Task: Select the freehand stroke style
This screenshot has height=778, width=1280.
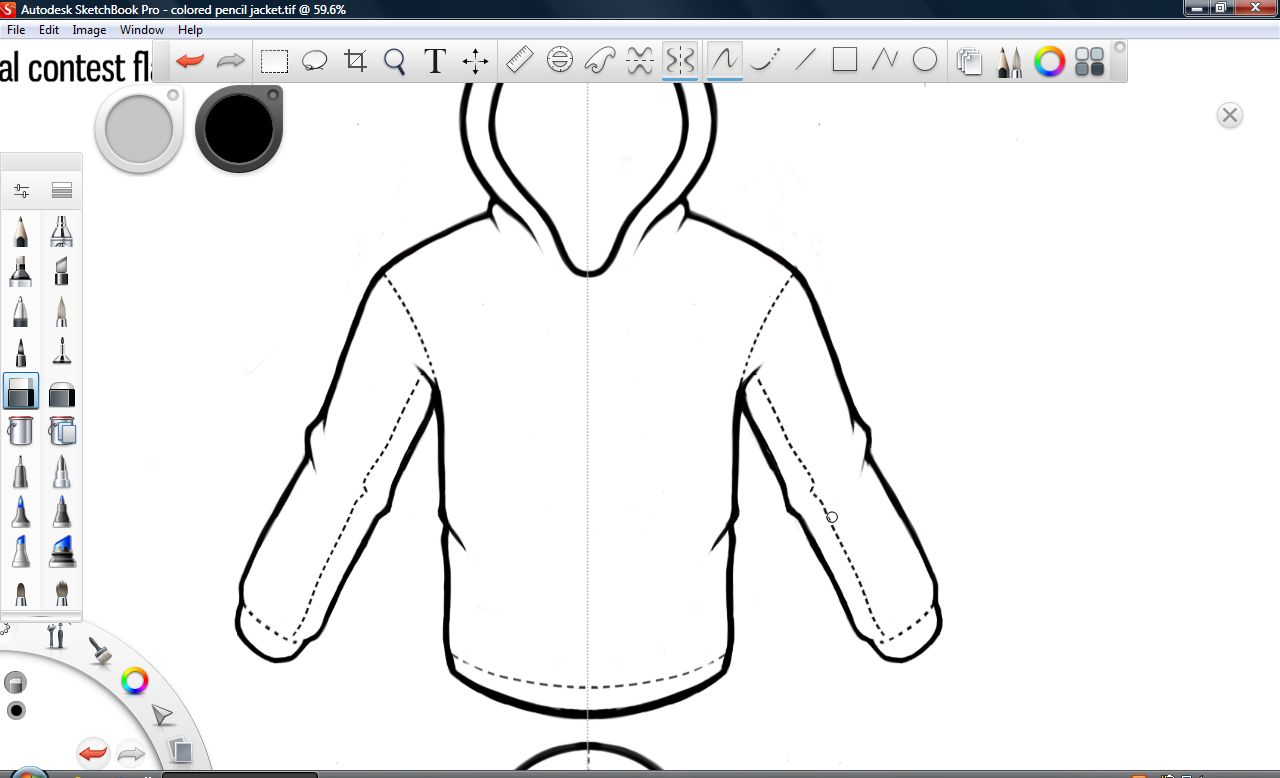Action: (x=724, y=60)
